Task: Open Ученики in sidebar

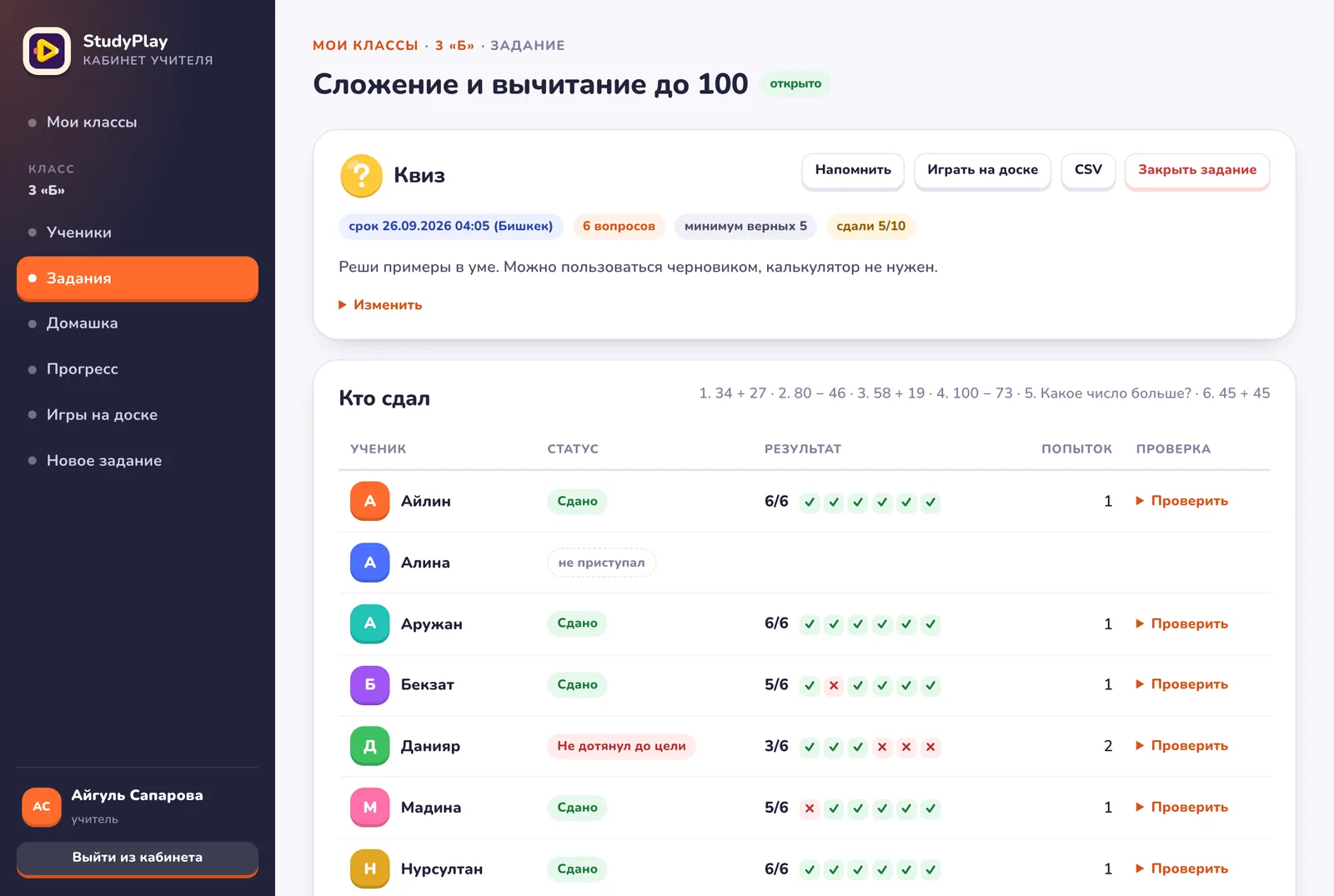Action: coord(138,233)
